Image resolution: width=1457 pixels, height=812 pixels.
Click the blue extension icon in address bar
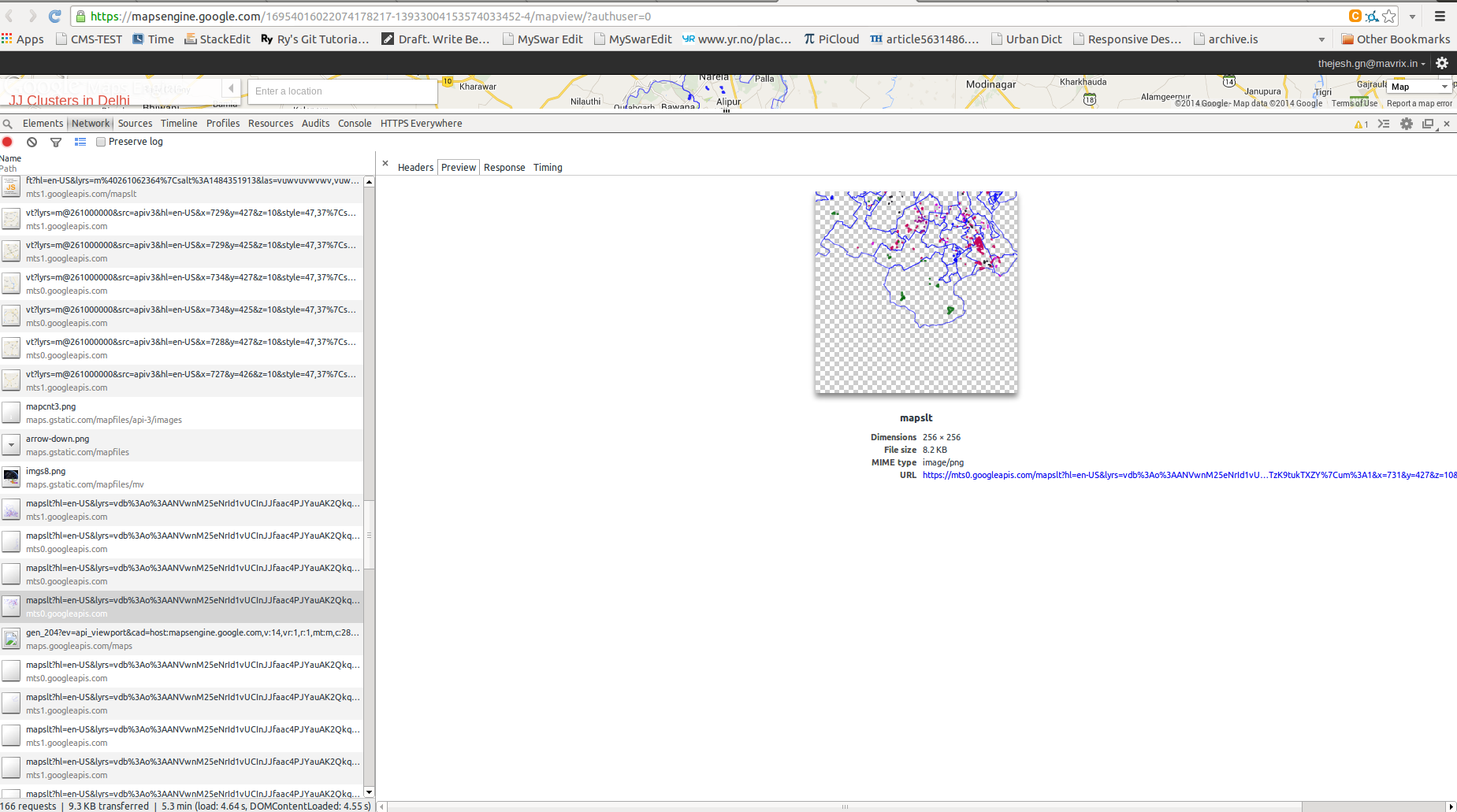pyautogui.click(x=1372, y=16)
